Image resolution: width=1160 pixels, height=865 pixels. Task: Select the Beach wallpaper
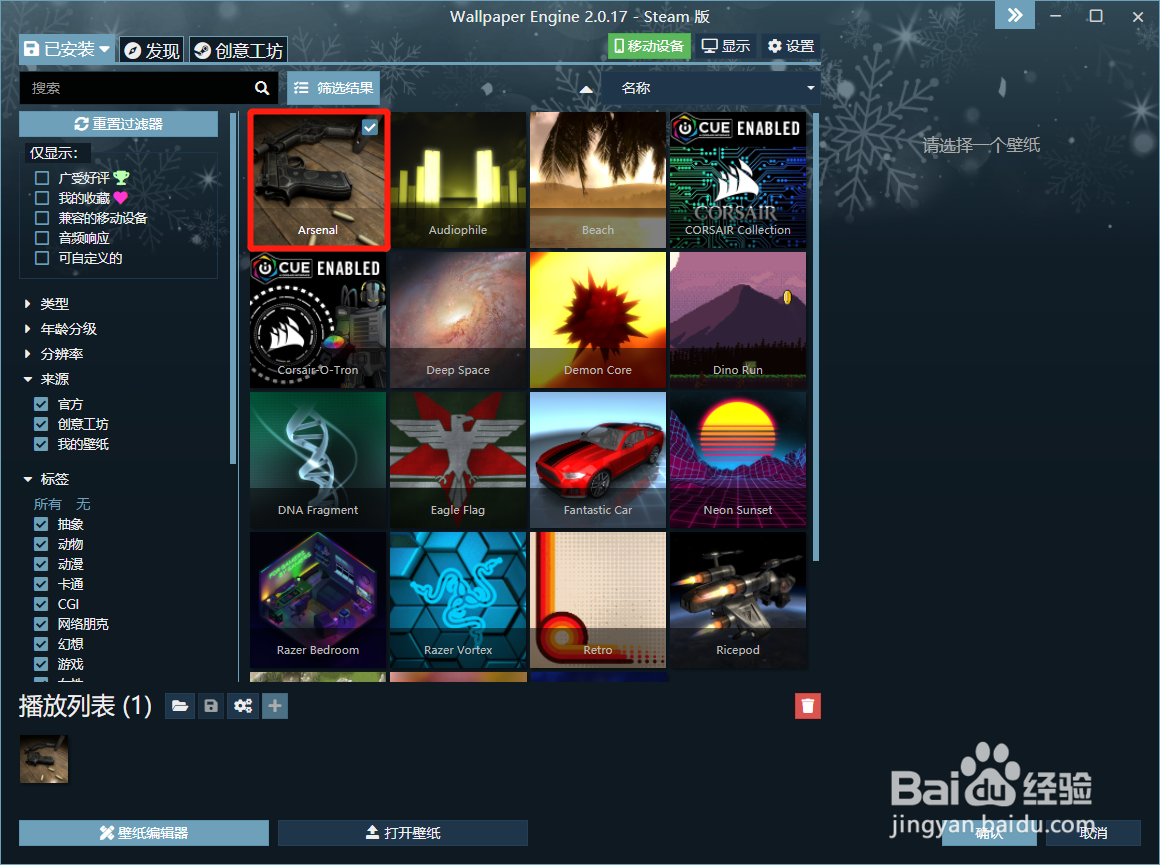[598, 180]
